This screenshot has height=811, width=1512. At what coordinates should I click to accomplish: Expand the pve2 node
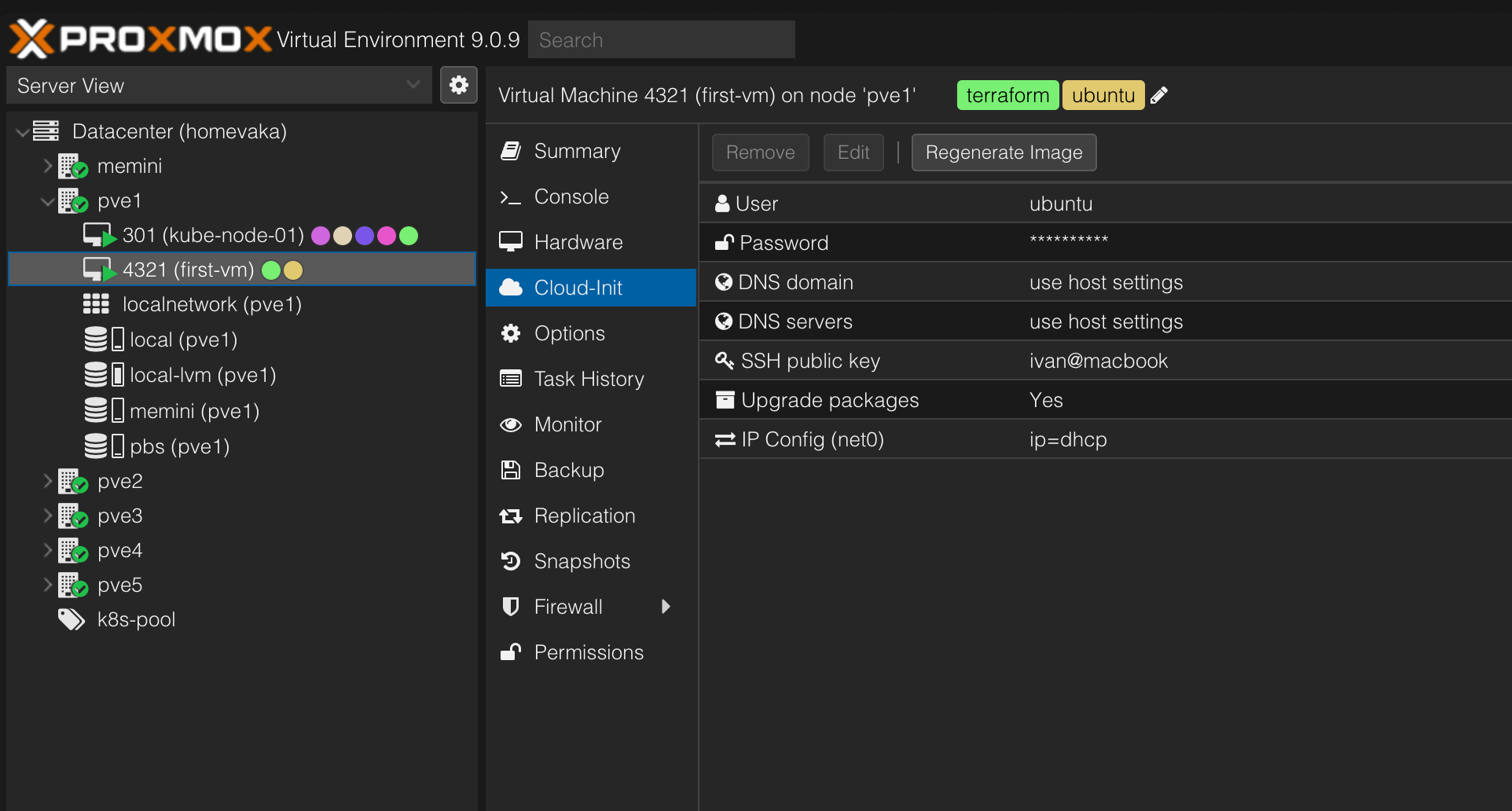(x=47, y=481)
